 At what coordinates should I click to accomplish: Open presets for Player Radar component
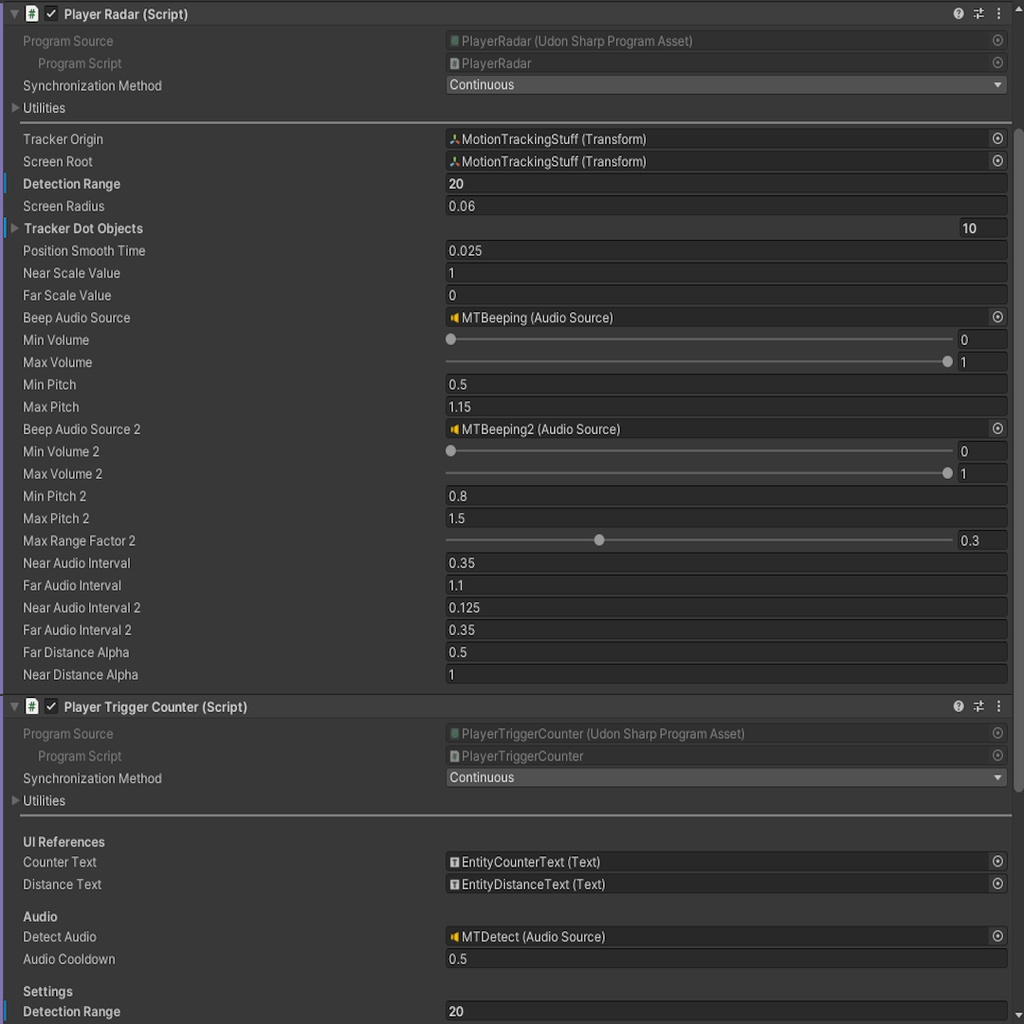coord(978,13)
